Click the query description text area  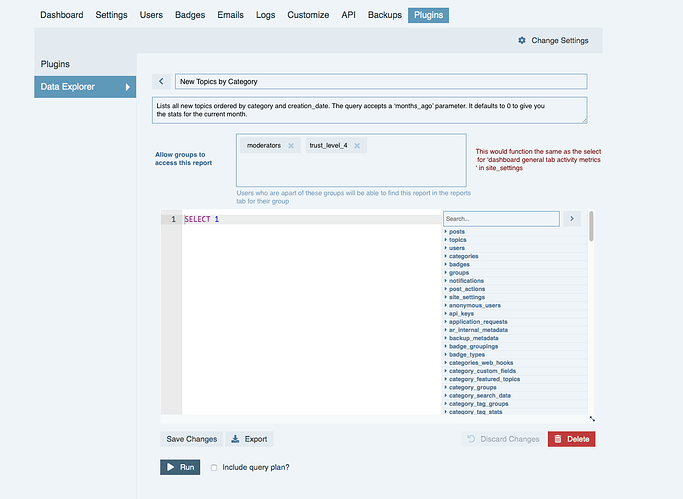click(369, 110)
